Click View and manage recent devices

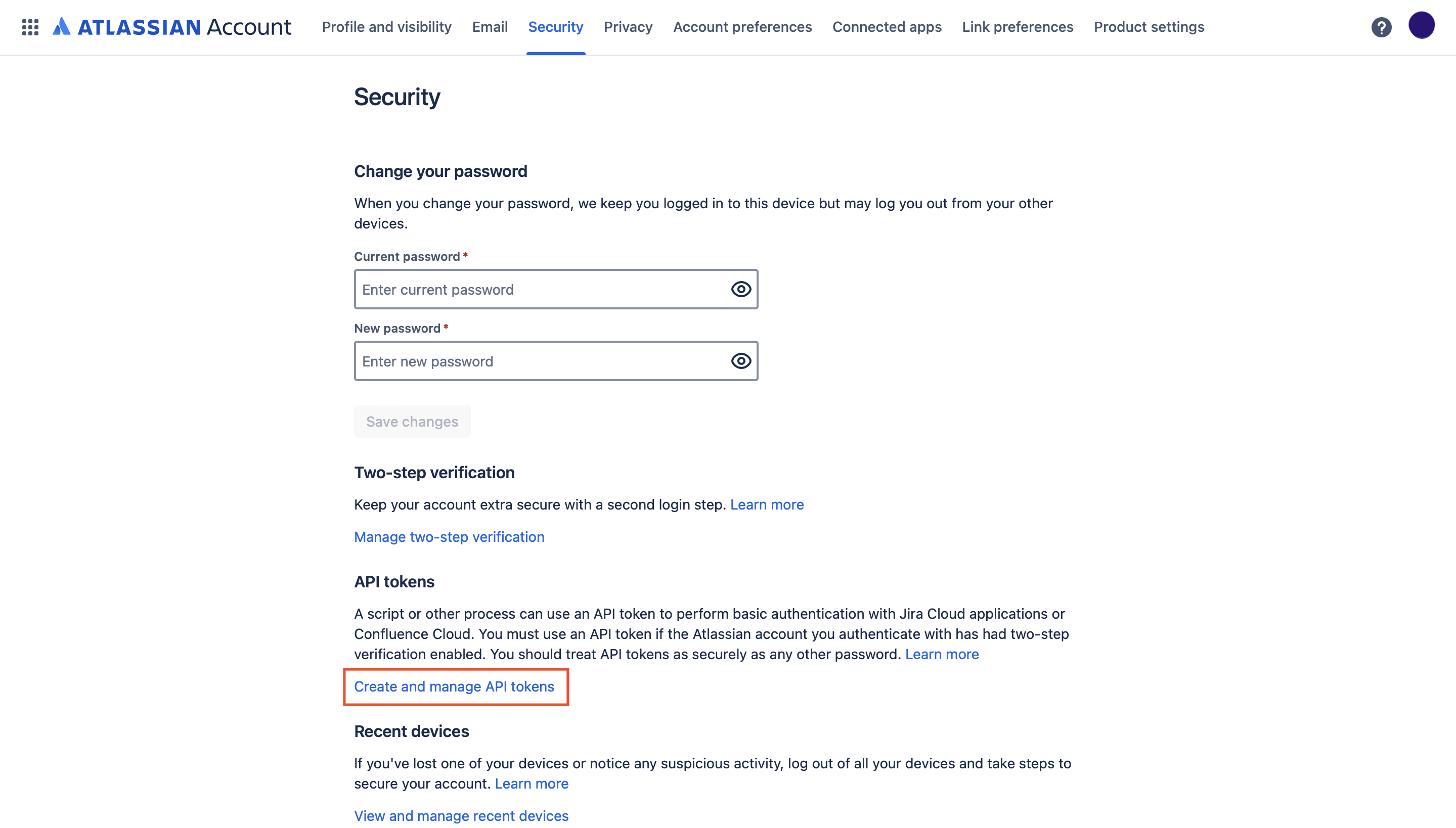click(x=460, y=815)
